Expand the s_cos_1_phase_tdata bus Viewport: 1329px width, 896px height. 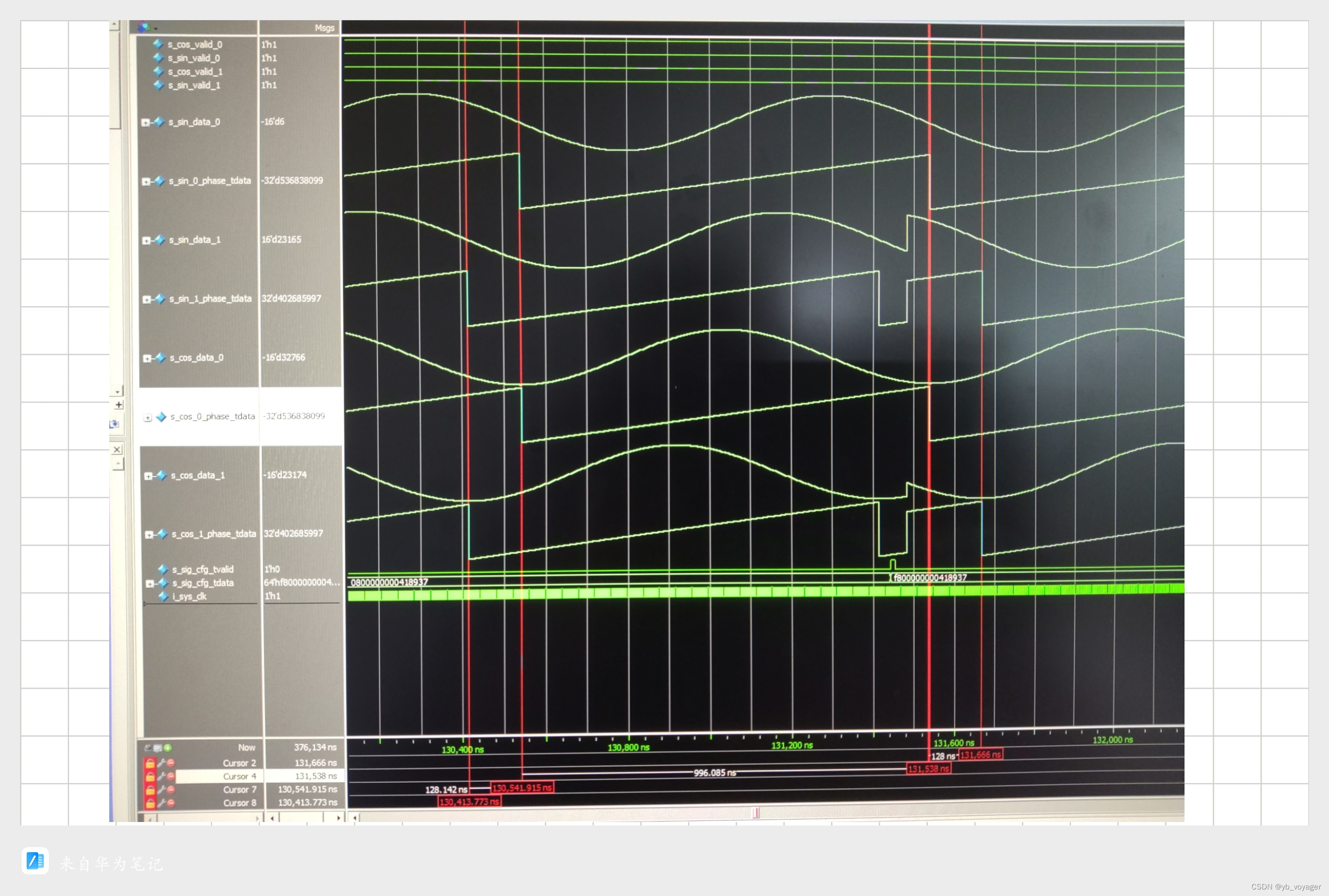click(149, 536)
